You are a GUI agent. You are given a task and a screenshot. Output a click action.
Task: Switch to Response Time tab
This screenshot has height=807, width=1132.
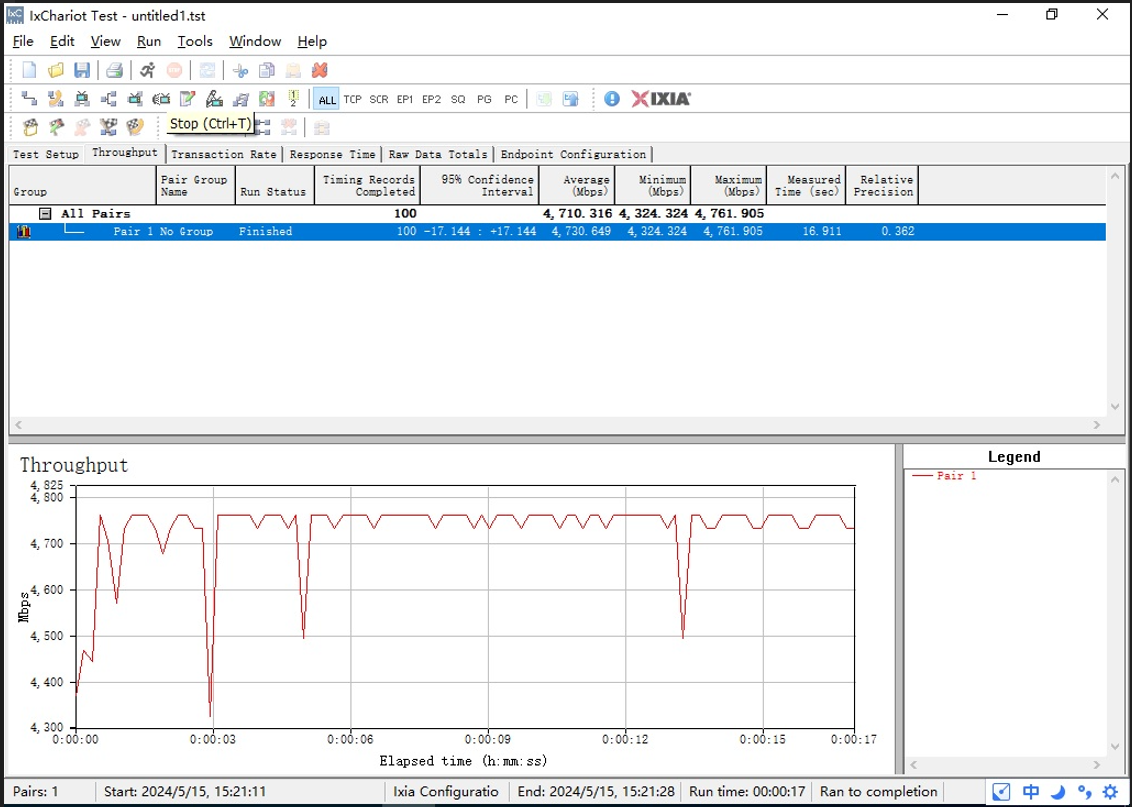coord(332,154)
